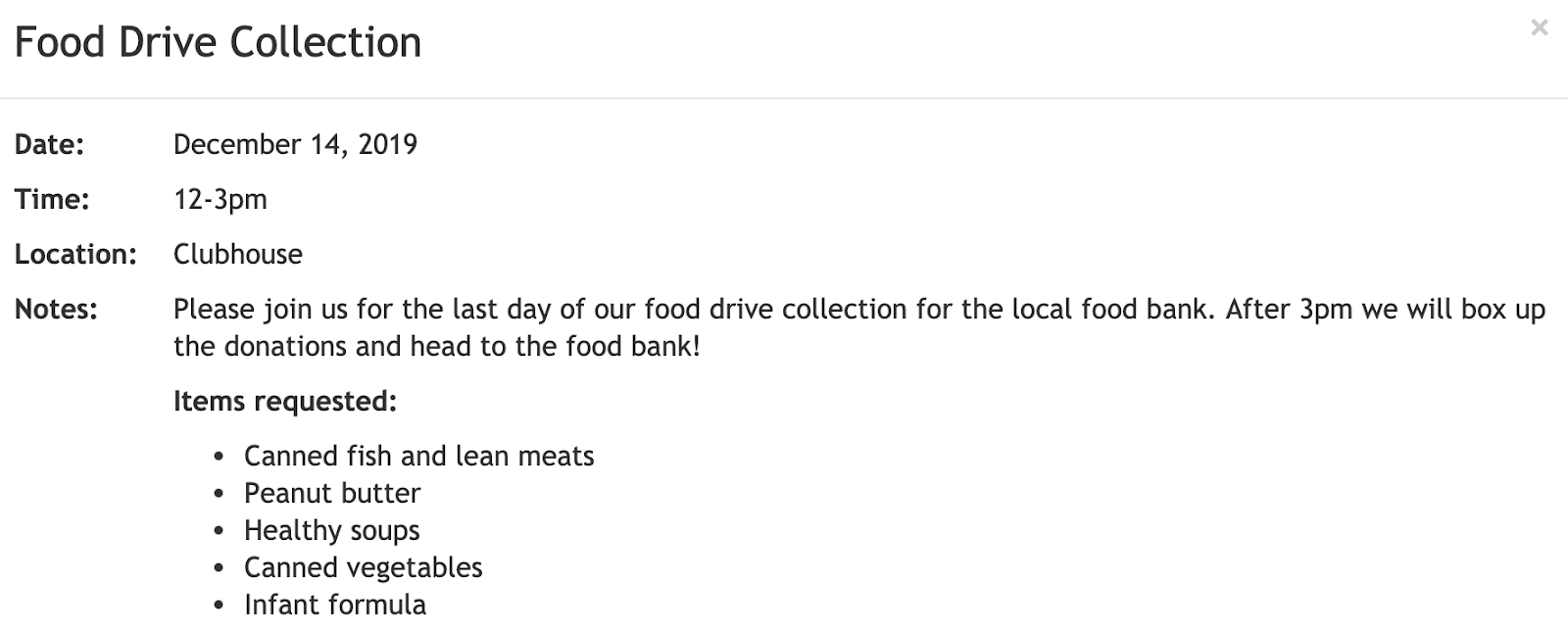Close the Food Drive Collection dialog
1568x632 pixels.
click(1539, 28)
